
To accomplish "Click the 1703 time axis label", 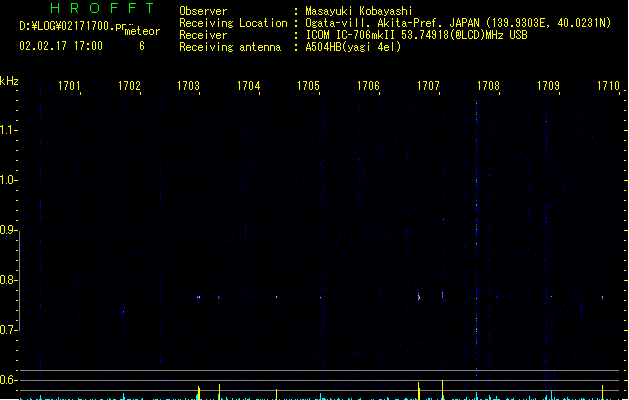I will 189,86.
